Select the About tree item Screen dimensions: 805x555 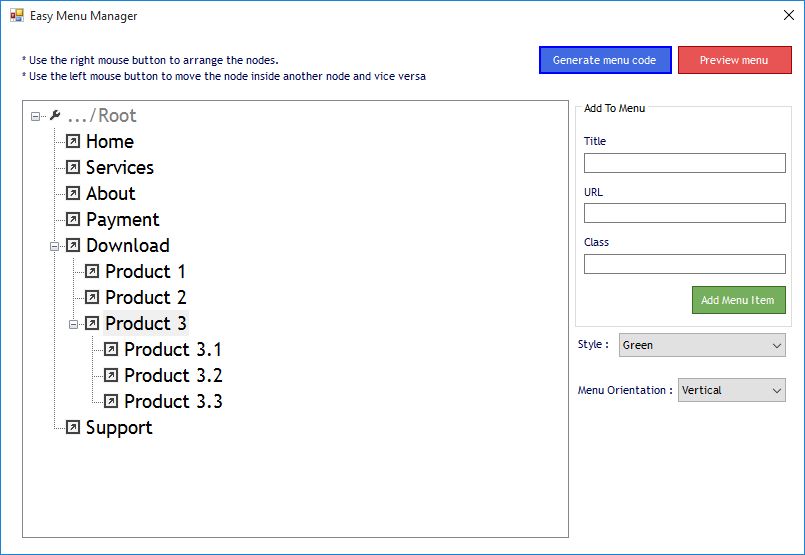pyautogui.click(x=110, y=194)
